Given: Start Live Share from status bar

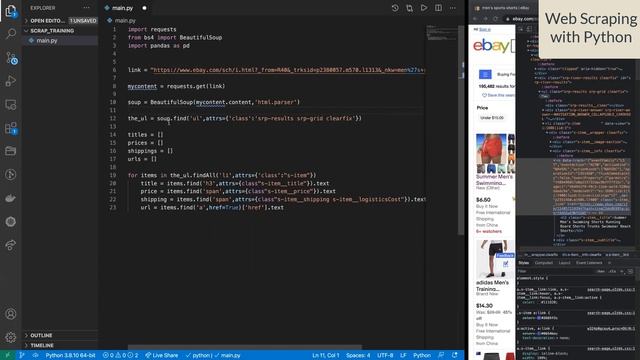Looking at the screenshot, I should pos(162,355).
